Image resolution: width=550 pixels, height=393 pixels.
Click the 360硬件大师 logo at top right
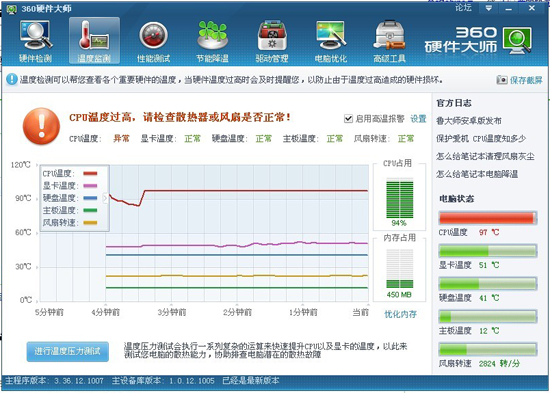point(478,40)
